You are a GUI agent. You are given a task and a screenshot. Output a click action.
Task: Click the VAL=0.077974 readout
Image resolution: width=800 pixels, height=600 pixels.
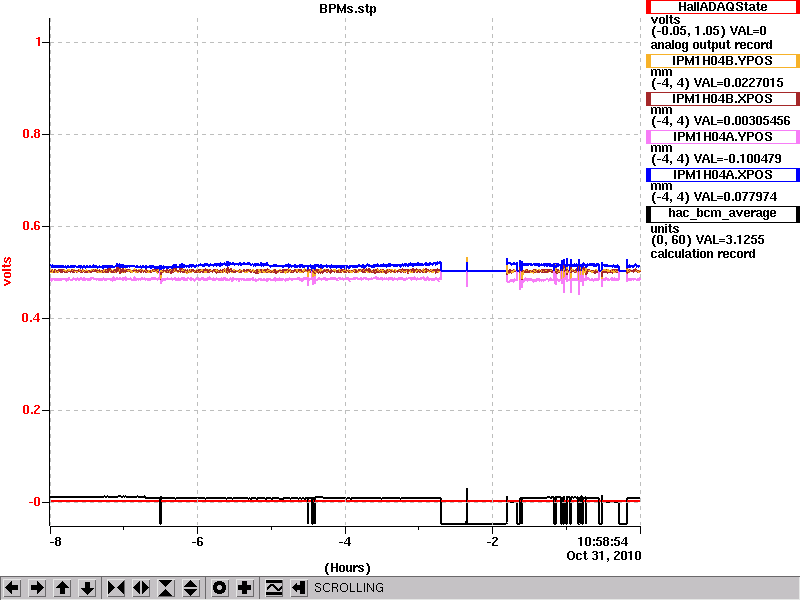pyautogui.click(x=735, y=197)
